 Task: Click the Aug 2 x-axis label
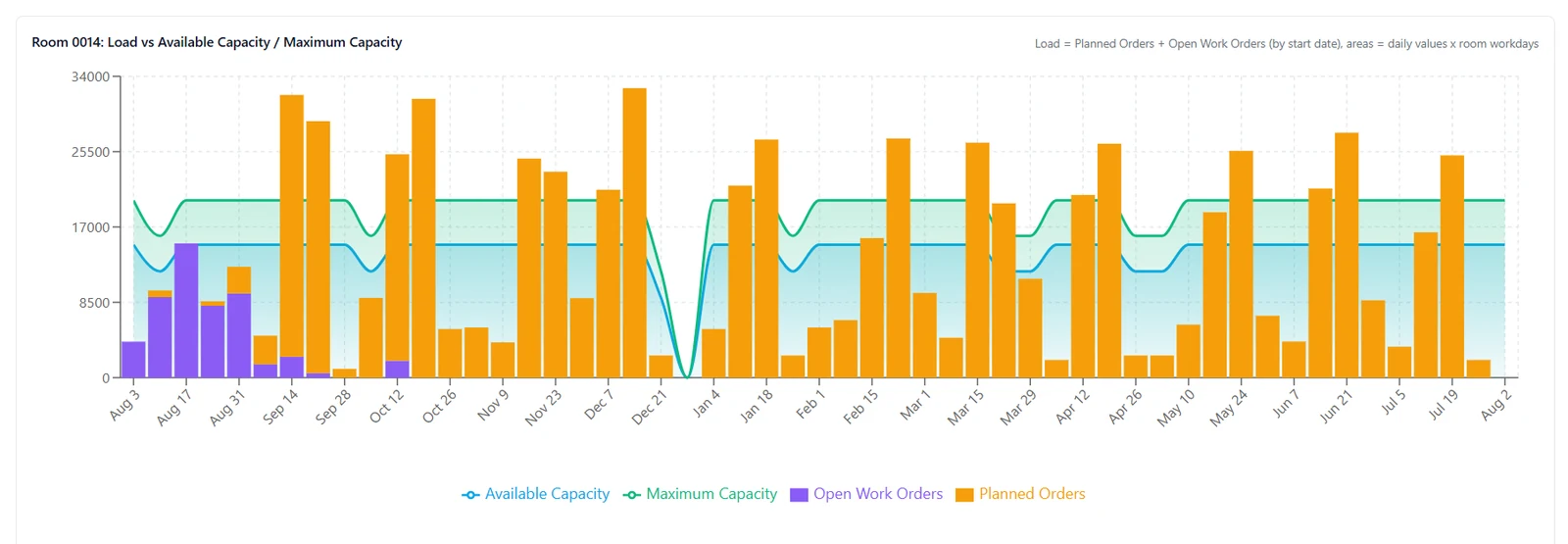click(x=1495, y=405)
